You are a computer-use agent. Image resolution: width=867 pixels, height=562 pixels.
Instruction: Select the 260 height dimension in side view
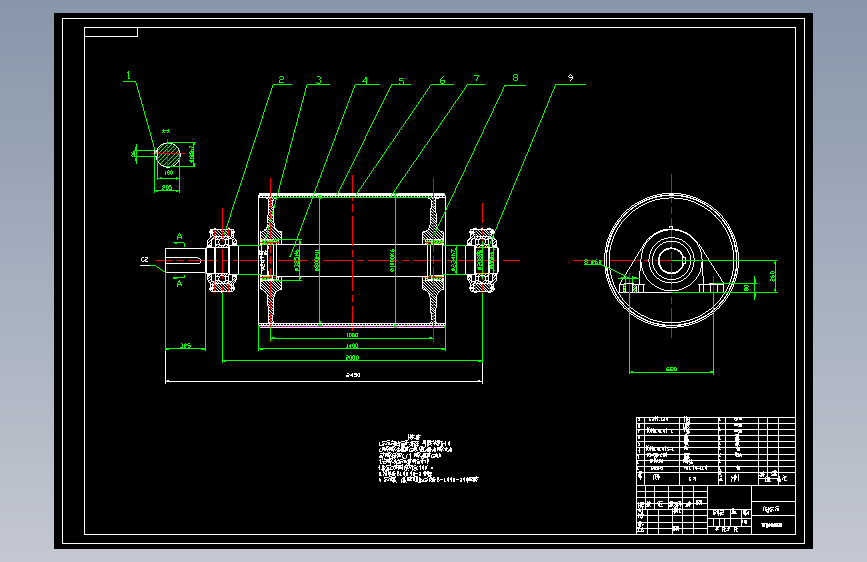tap(773, 275)
